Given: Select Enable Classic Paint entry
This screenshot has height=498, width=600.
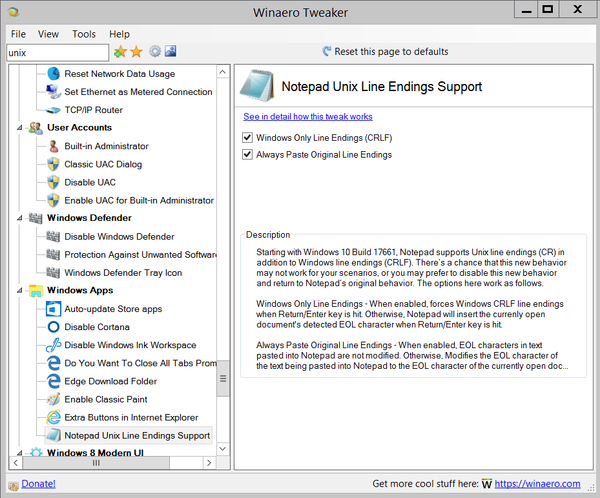Looking at the screenshot, I should pyautogui.click(x=106, y=399).
